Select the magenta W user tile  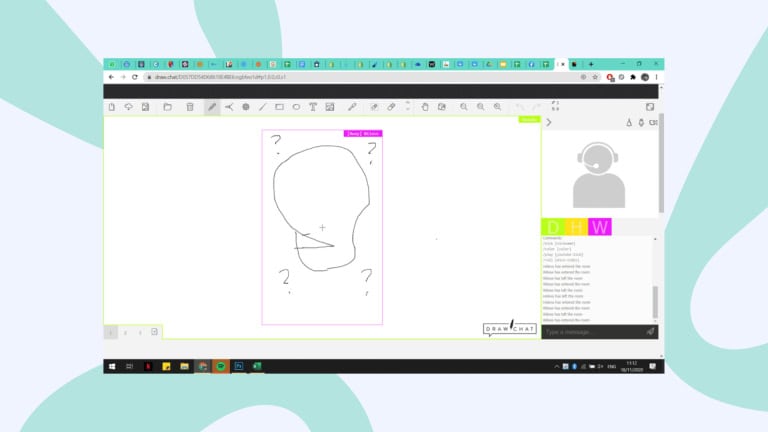600,227
